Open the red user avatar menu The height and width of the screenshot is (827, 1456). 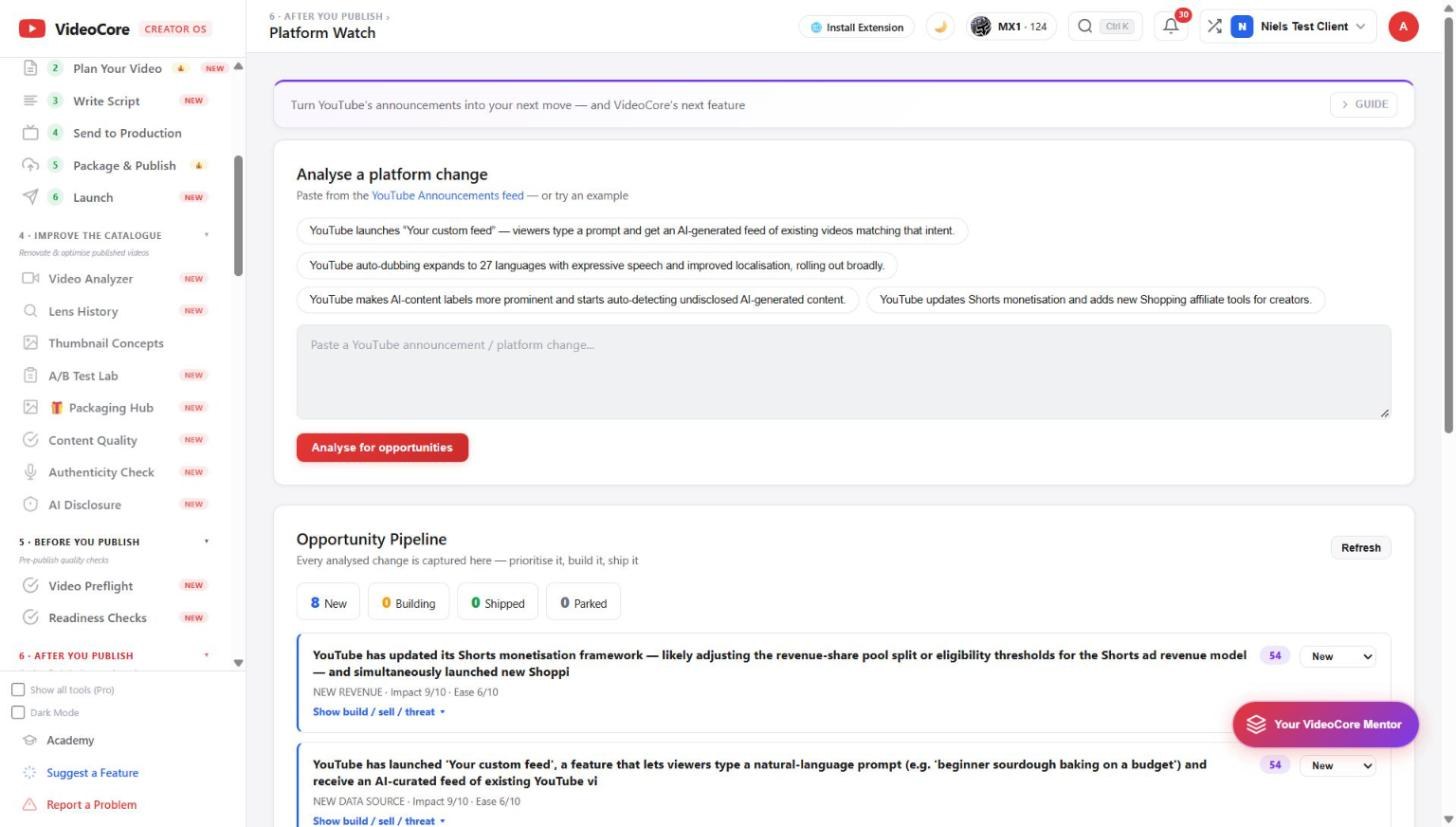click(x=1403, y=27)
